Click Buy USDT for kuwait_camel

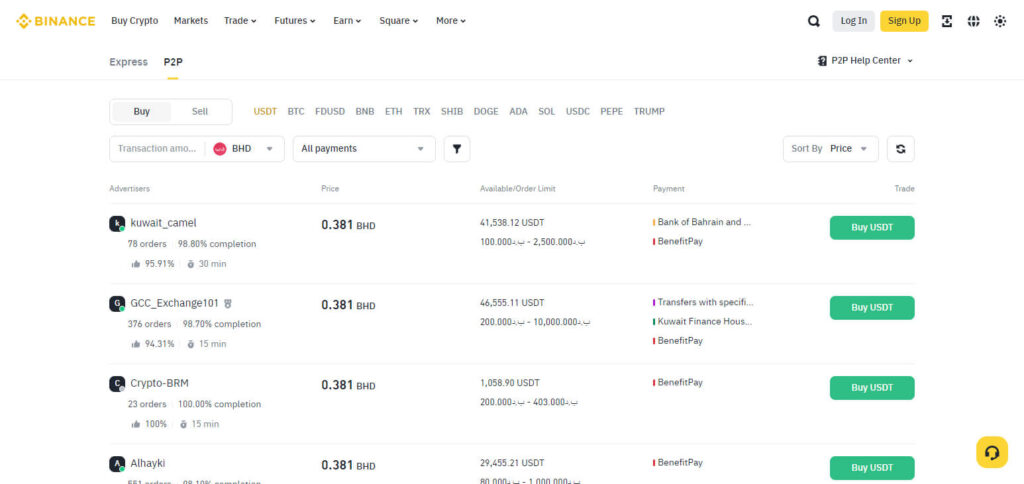(x=872, y=228)
